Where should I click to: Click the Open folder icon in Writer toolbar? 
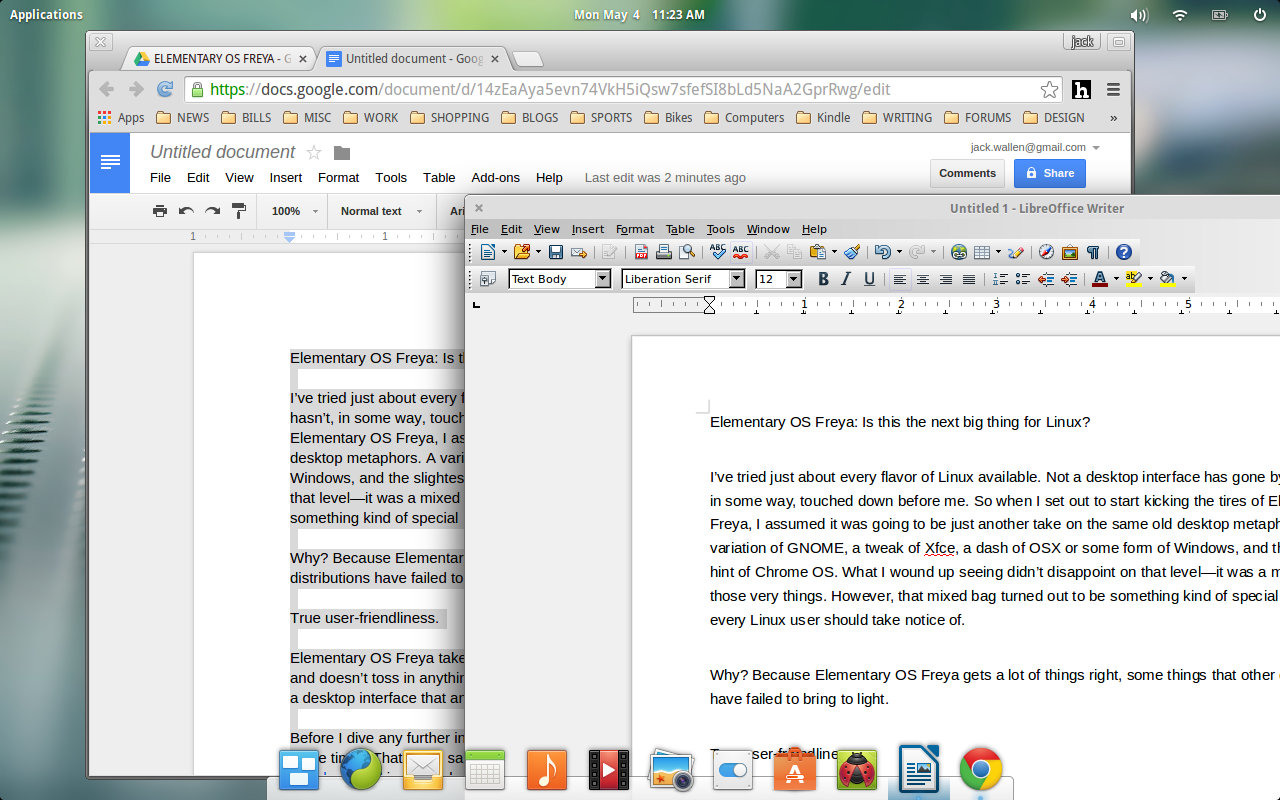[522, 252]
